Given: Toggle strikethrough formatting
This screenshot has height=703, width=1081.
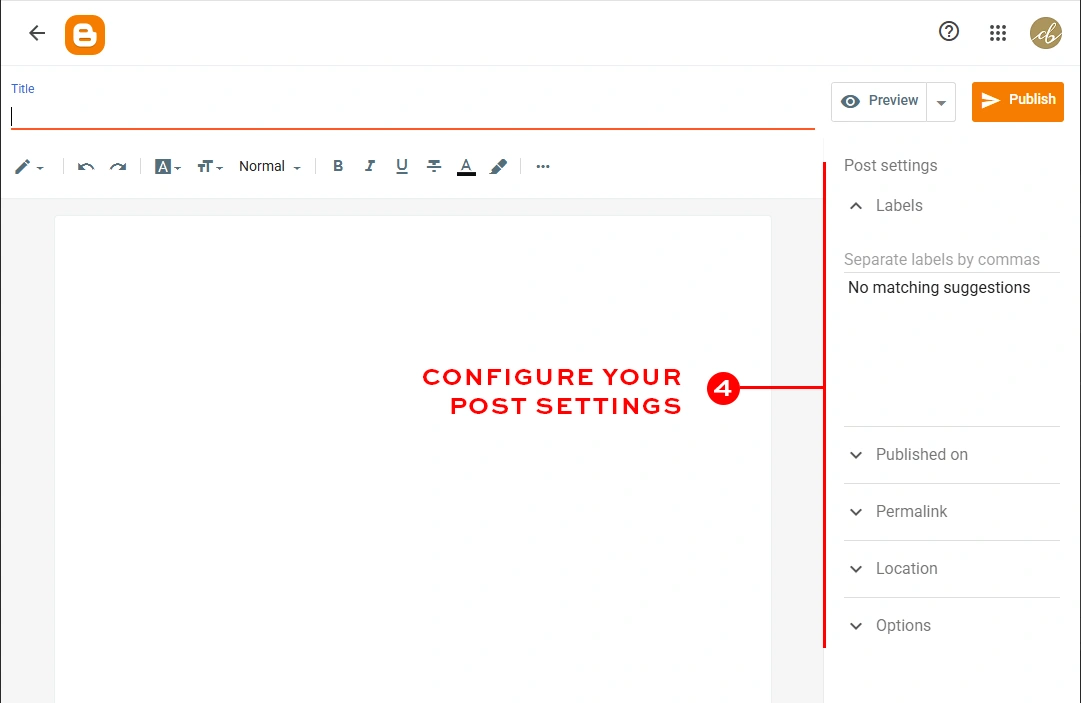Looking at the screenshot, I should coord(434,166).
